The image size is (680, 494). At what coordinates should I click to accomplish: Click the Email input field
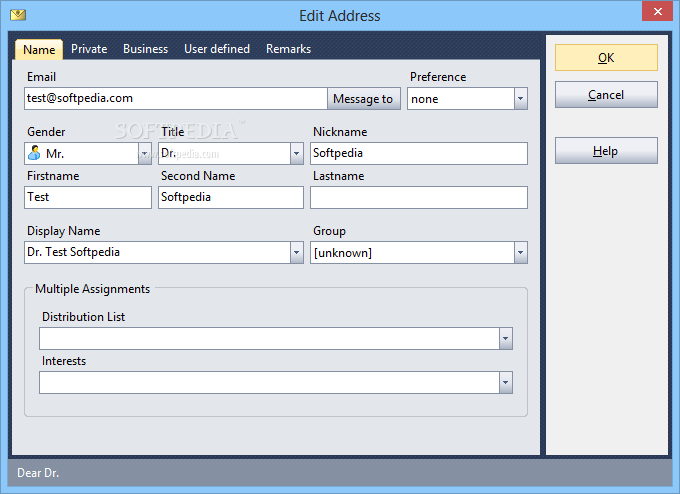point(176,98)
